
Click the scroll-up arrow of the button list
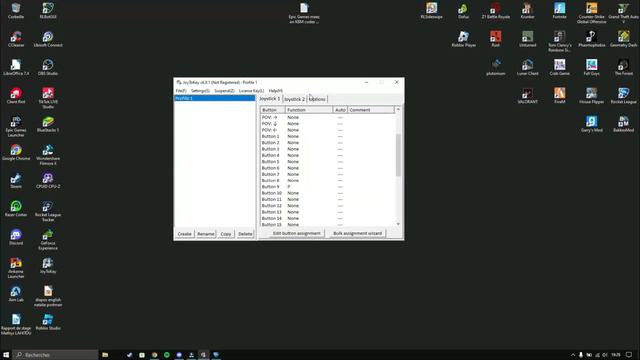coord(398,109)
